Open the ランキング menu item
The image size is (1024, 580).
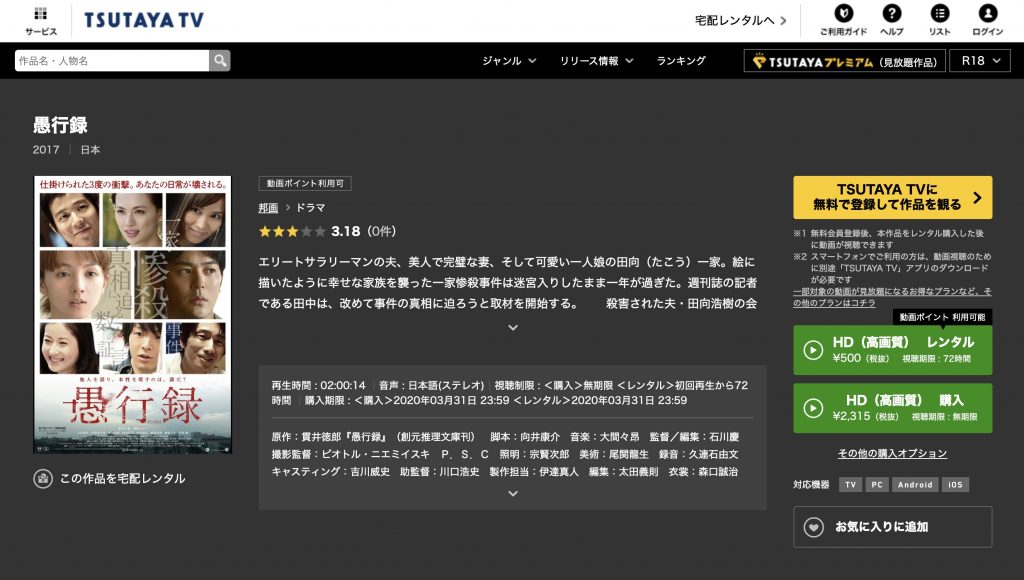tap(681, 61)
